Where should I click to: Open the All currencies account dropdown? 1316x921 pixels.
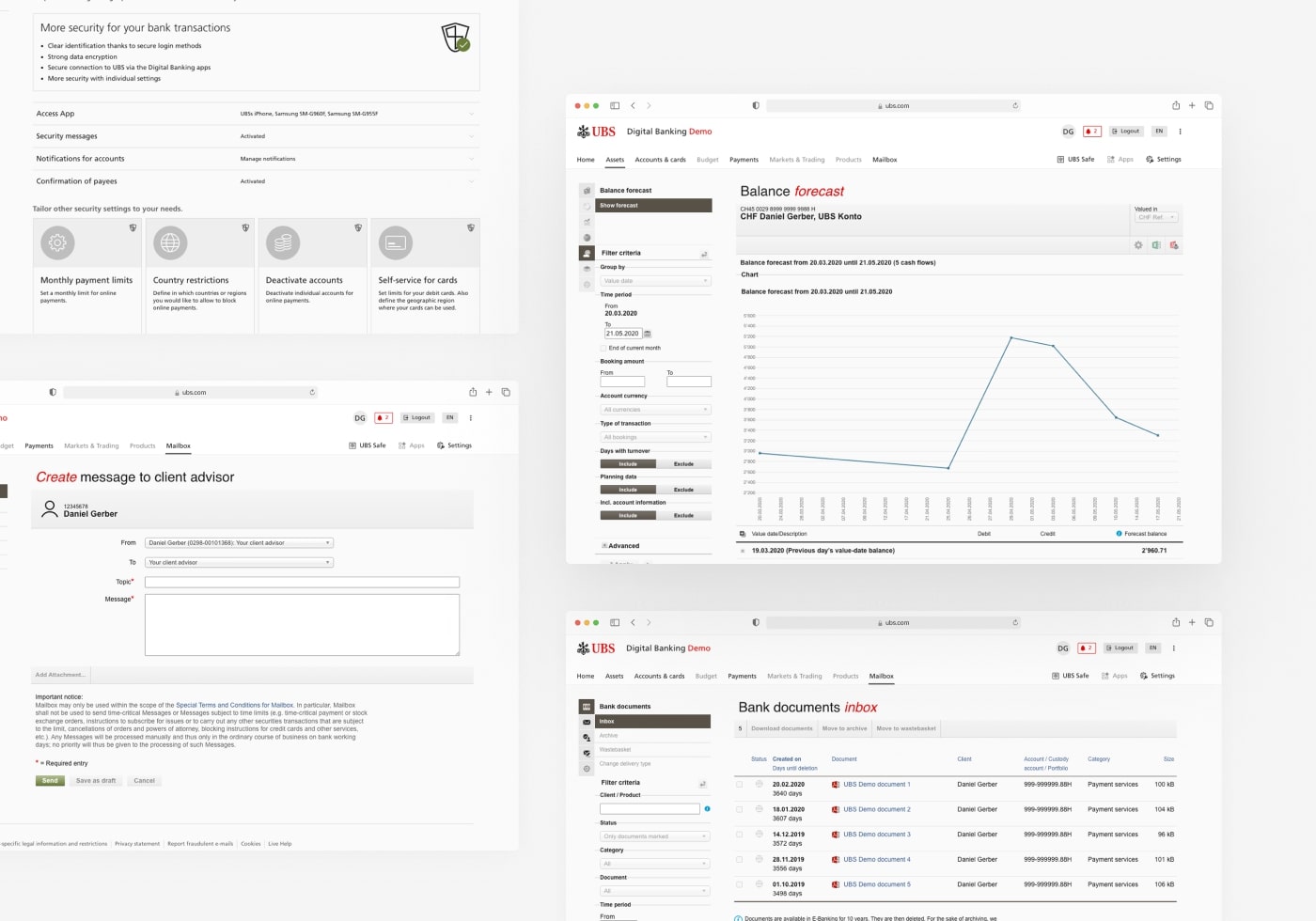pos(655,409)
